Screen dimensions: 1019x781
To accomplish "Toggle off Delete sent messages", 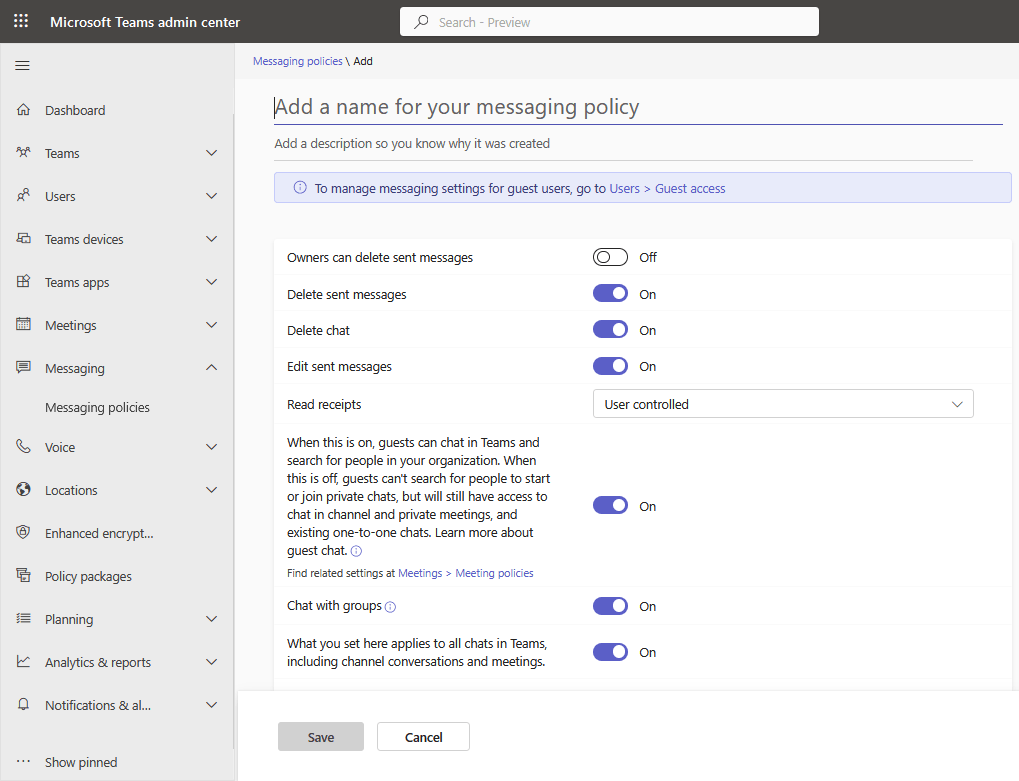I will (610, 294).
